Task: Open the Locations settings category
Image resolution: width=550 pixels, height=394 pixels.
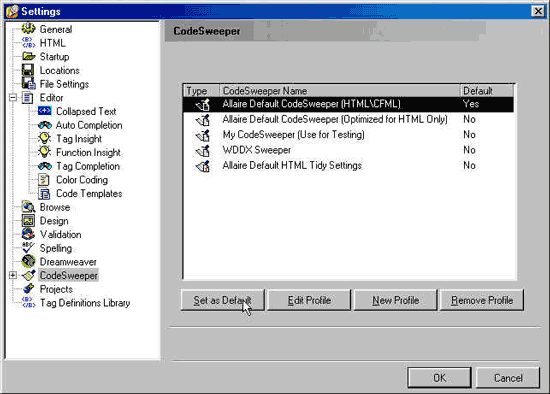Action: 60,70
